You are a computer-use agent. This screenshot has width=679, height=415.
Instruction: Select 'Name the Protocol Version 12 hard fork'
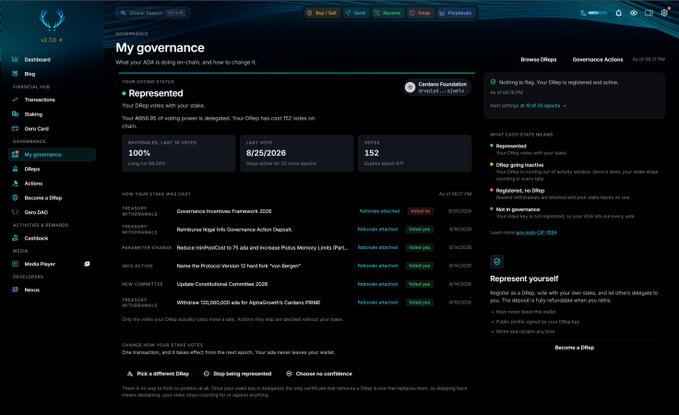[239, 266]
